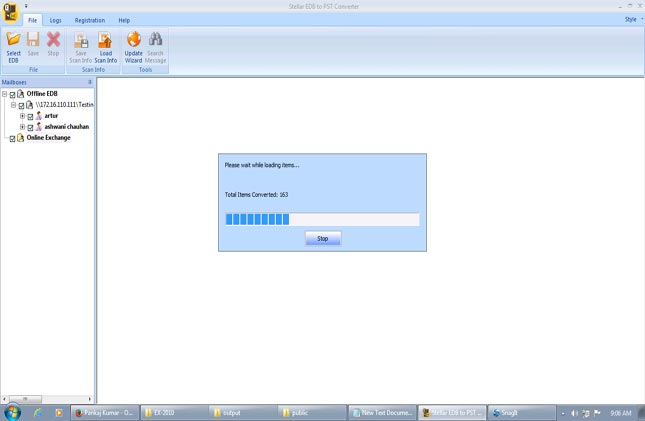Open the Internet Explorer taskbar icon
645x421 pixels.
pyautogui.click(x=38, y=413)
